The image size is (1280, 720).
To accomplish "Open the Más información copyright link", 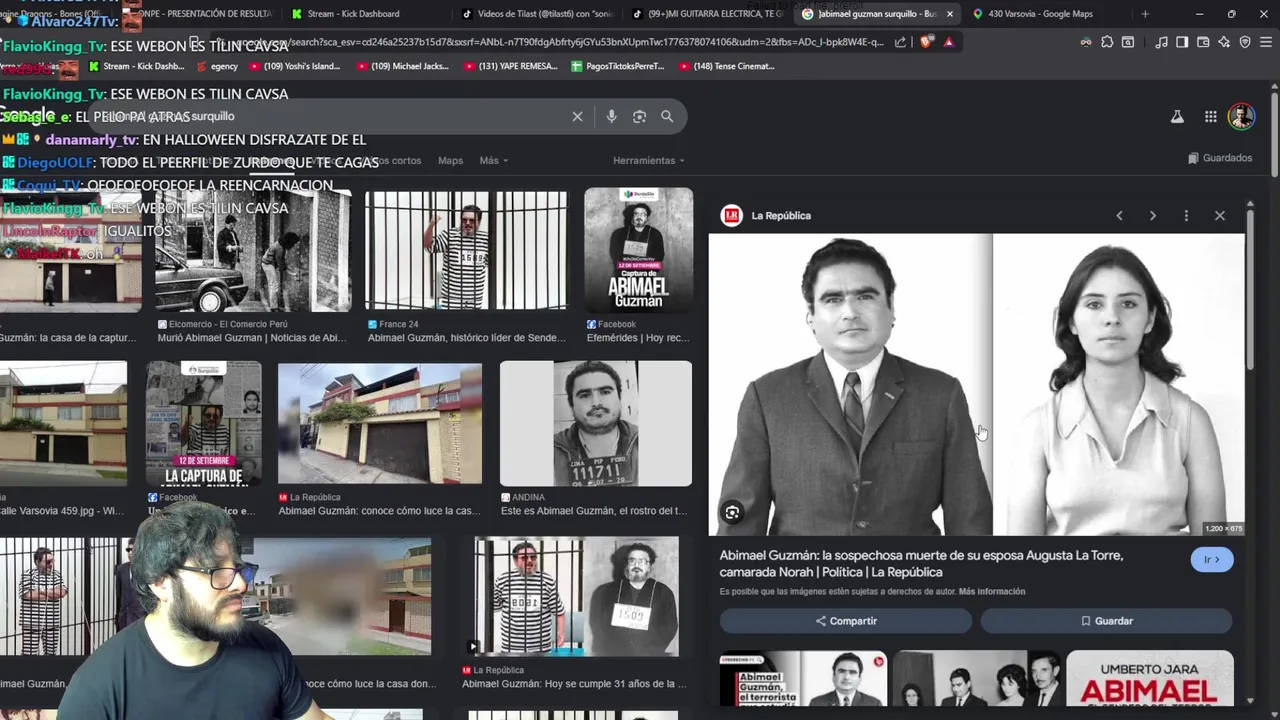I will point(992,592).
